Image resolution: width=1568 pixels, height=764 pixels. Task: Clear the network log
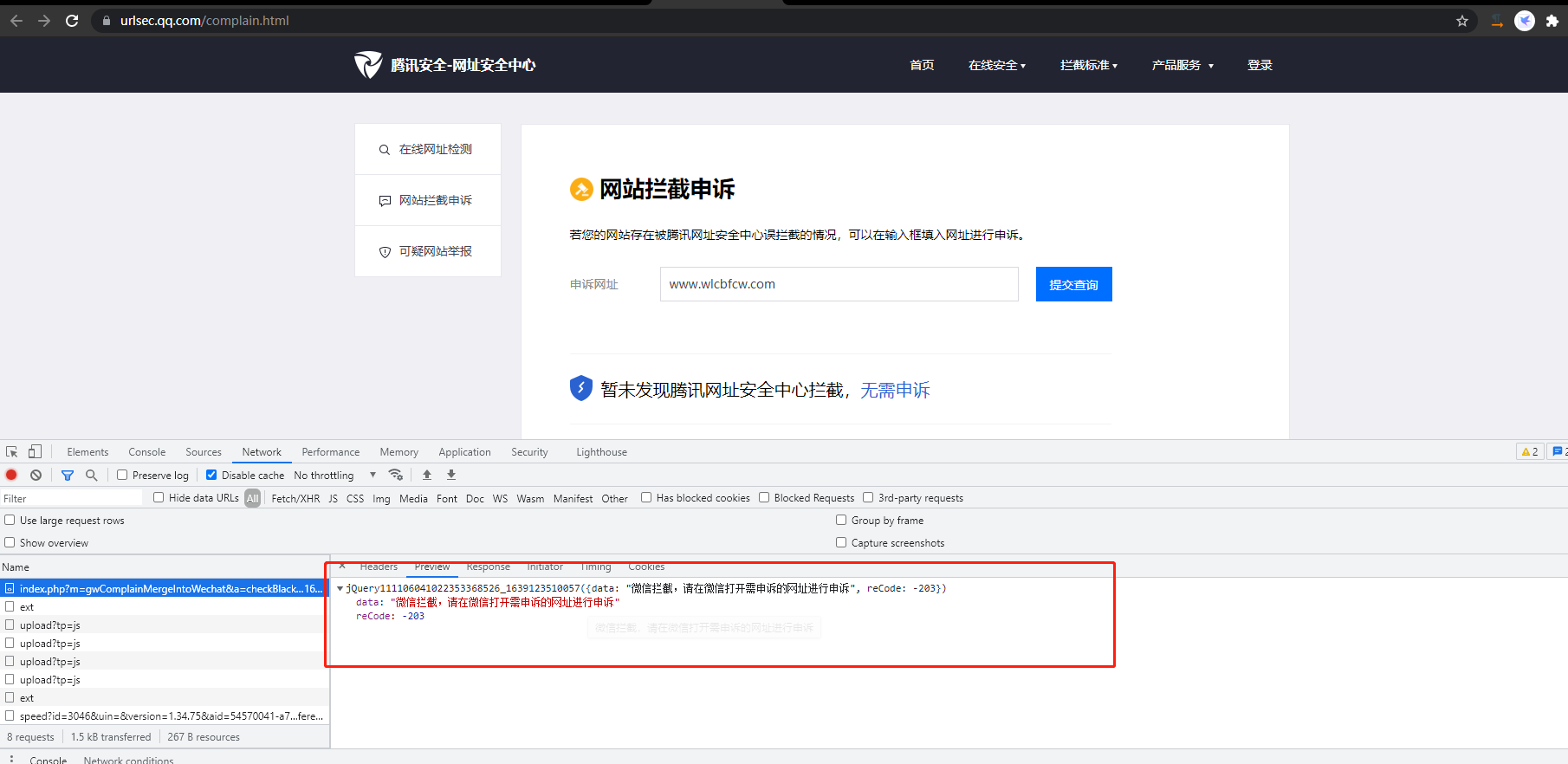36,475
